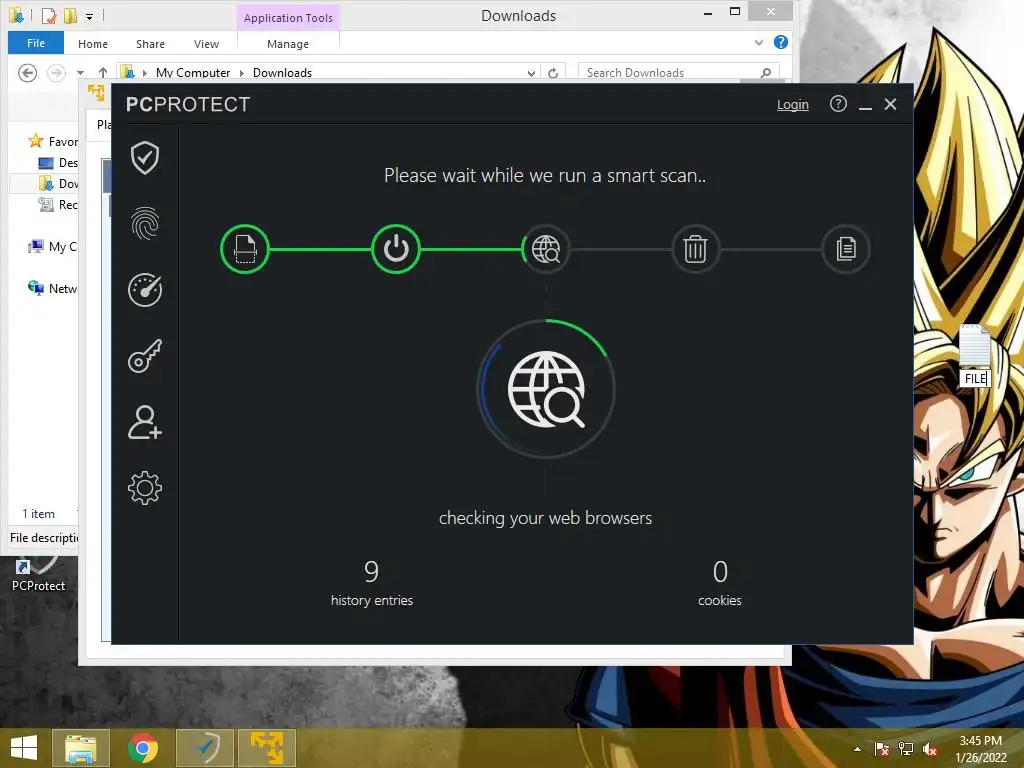1024x768 pixels.
Task: Click the web browser scan step icon
Action: 546,249
